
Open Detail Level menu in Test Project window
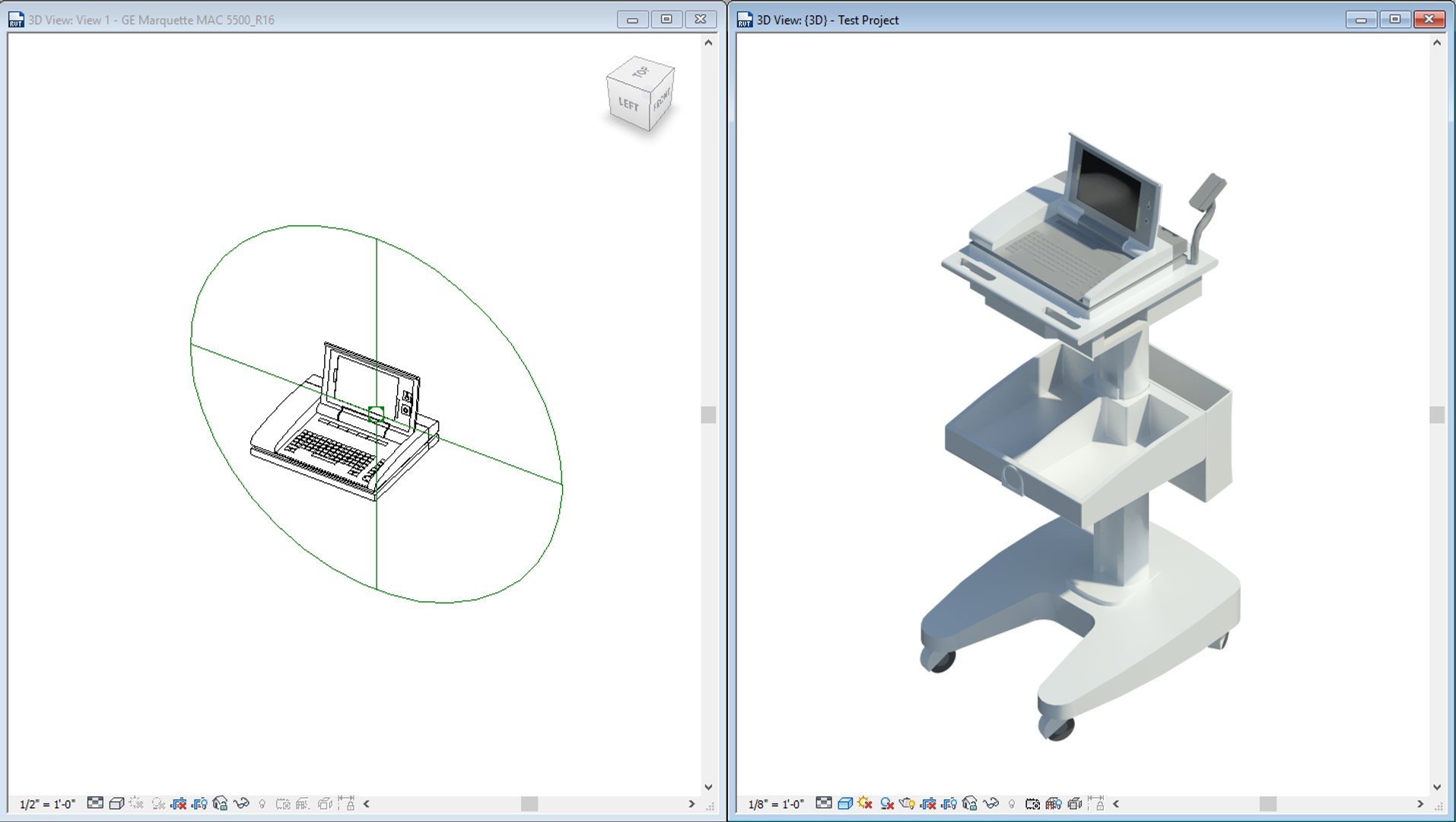[x=824, y=803]
